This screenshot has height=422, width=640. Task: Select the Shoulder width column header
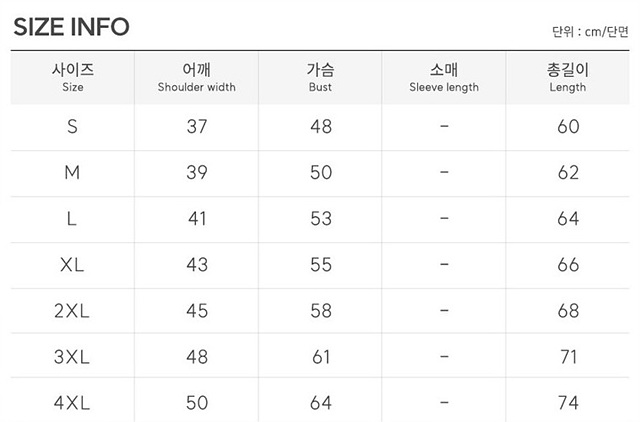click(197, 78)
